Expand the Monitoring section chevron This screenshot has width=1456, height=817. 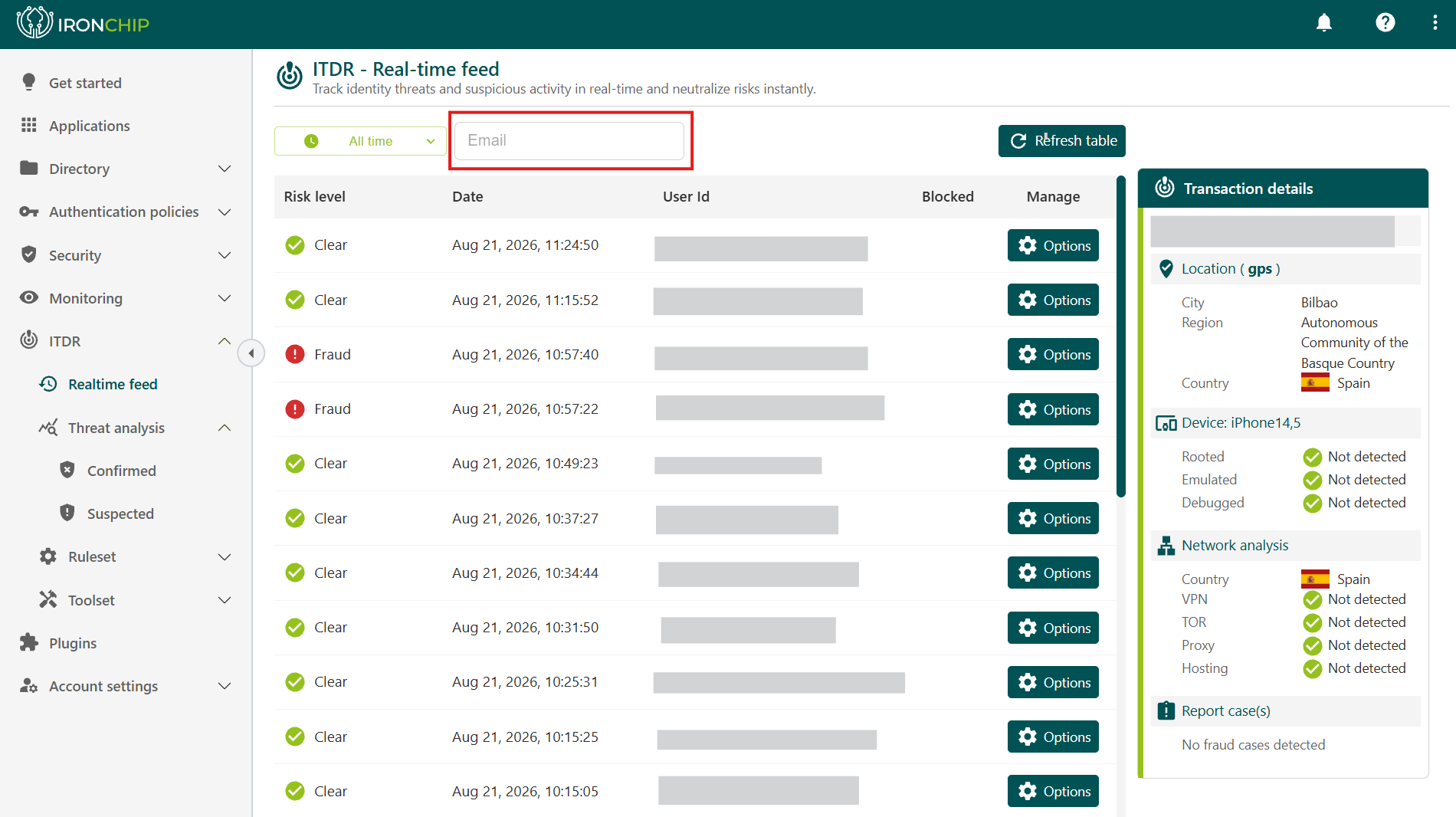[225, 298]
